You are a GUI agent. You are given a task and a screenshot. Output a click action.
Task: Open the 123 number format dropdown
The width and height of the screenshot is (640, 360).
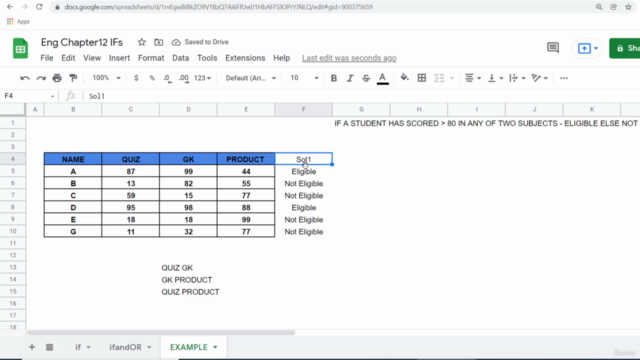click(202, 78)
